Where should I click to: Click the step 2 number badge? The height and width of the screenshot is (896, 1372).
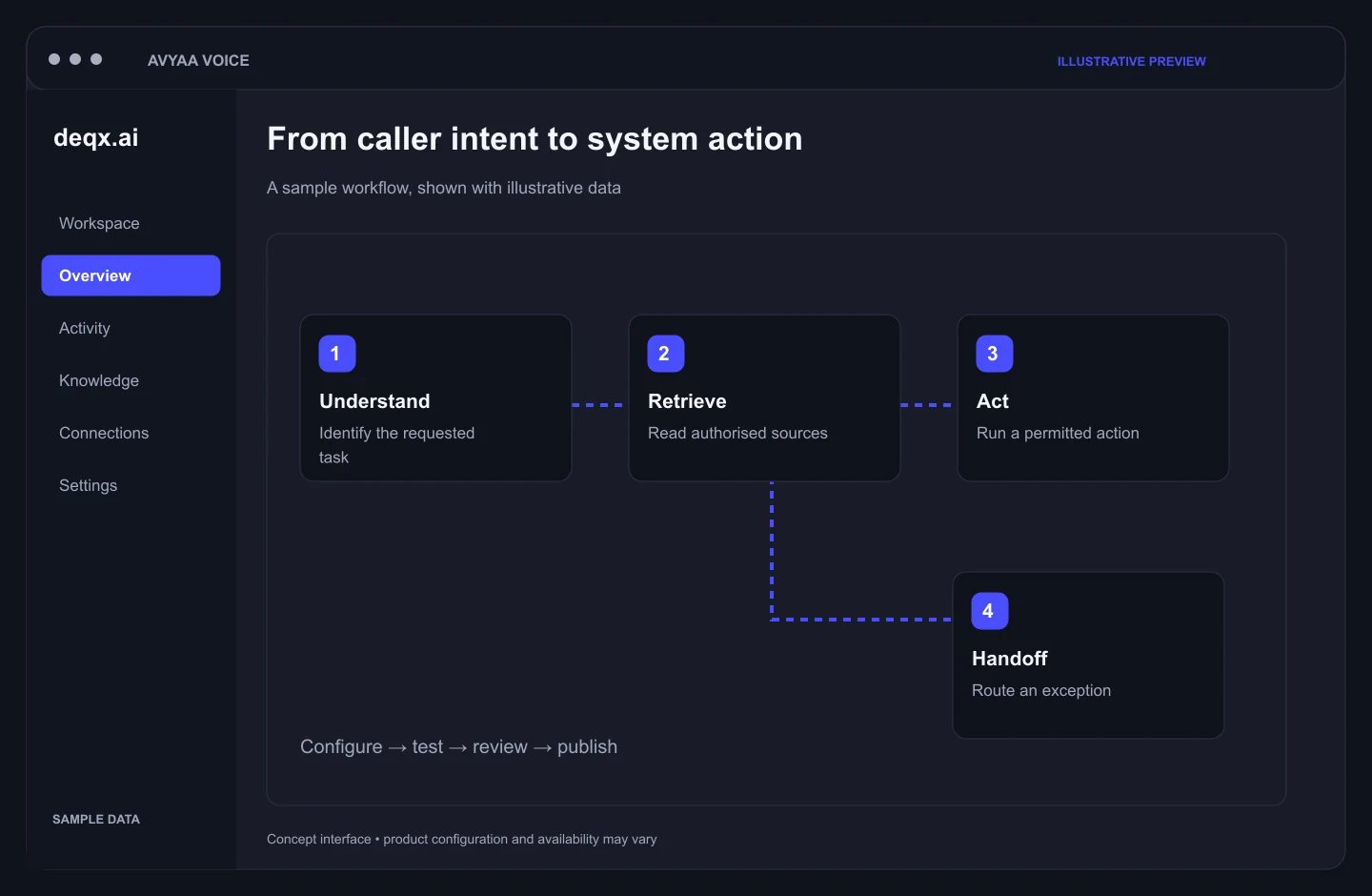(665, 354)
